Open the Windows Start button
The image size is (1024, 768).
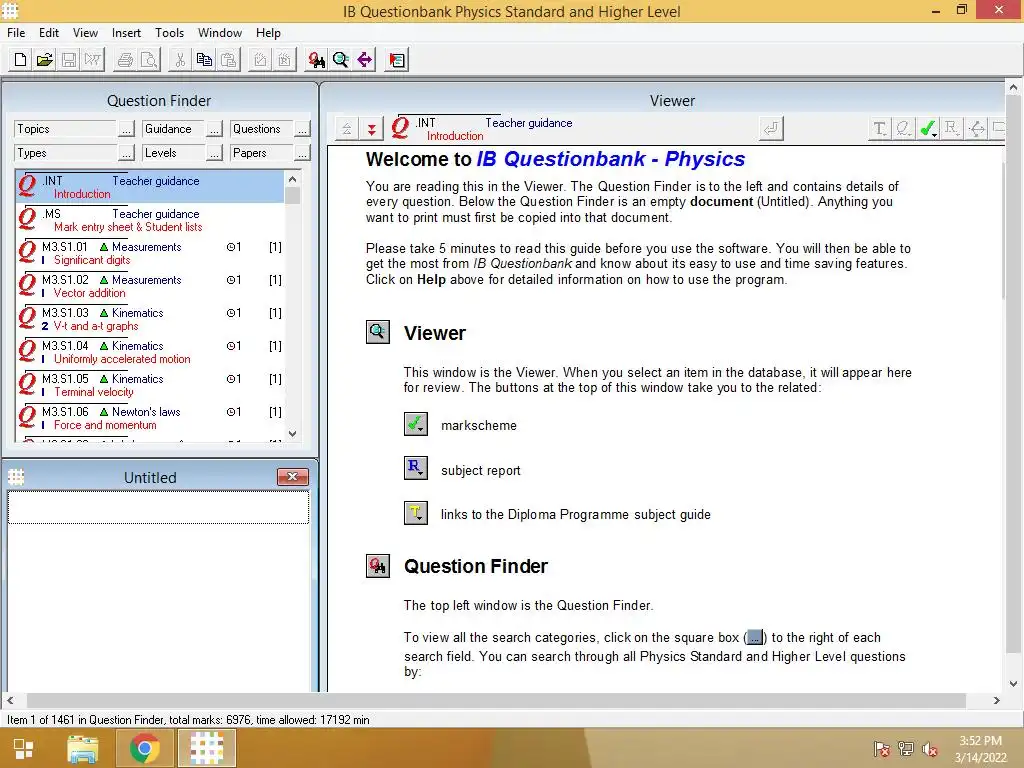(24, 749)
